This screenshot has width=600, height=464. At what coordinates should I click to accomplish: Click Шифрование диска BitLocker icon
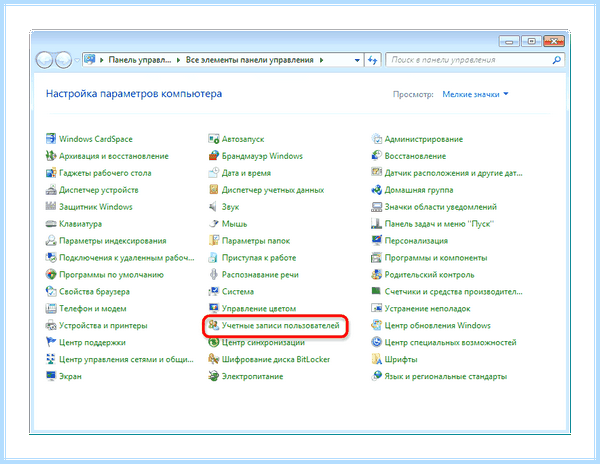[x=214, y=359]
